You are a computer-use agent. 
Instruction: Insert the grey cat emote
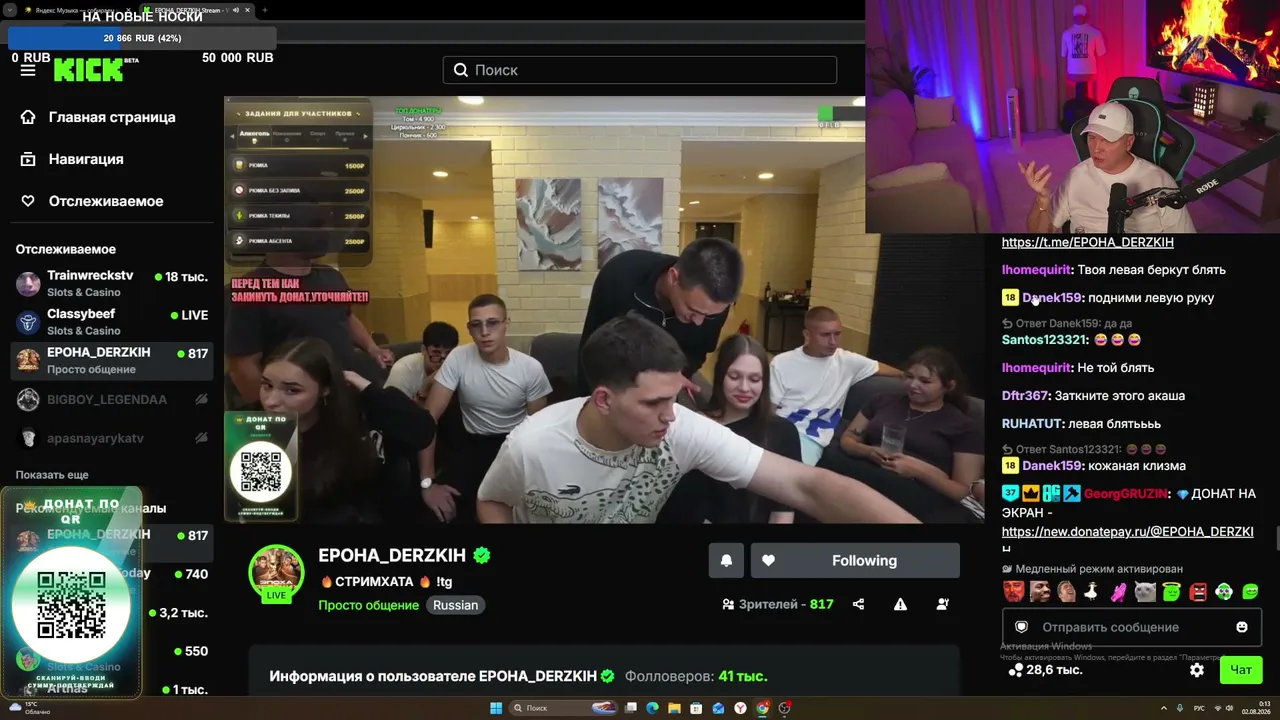1145,592
